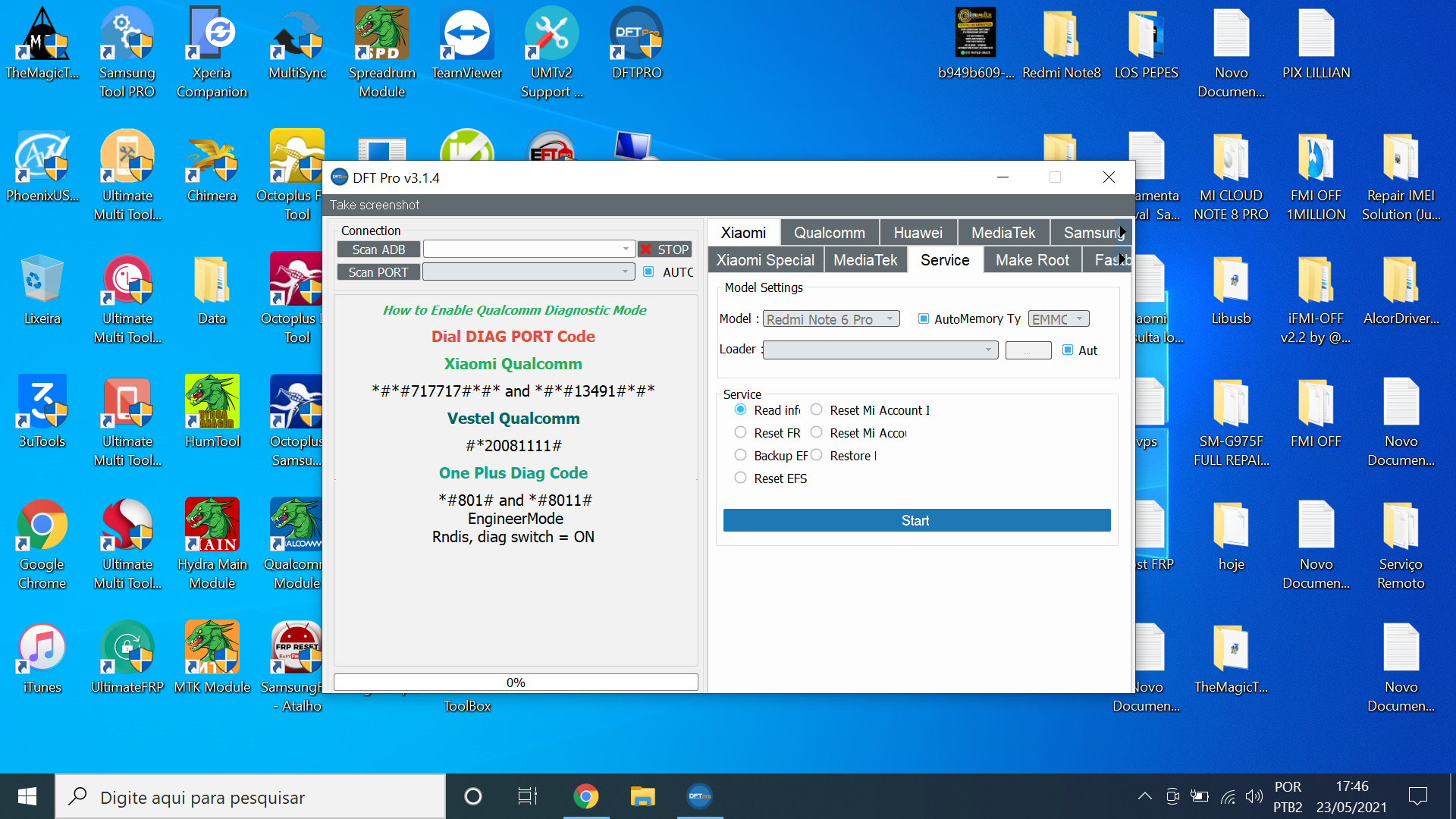Open Repair IMEI Solution folder

click(x=1401, y=176)
